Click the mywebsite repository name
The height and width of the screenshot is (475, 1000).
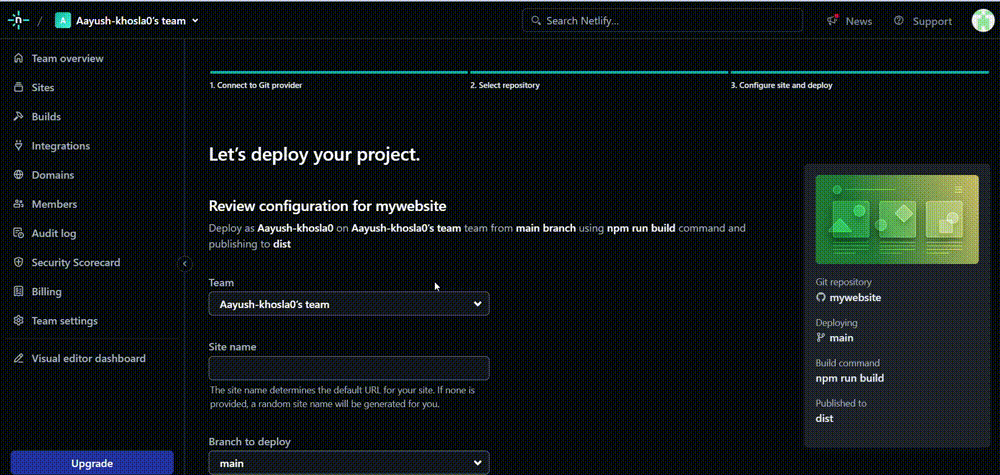(855, 297)
